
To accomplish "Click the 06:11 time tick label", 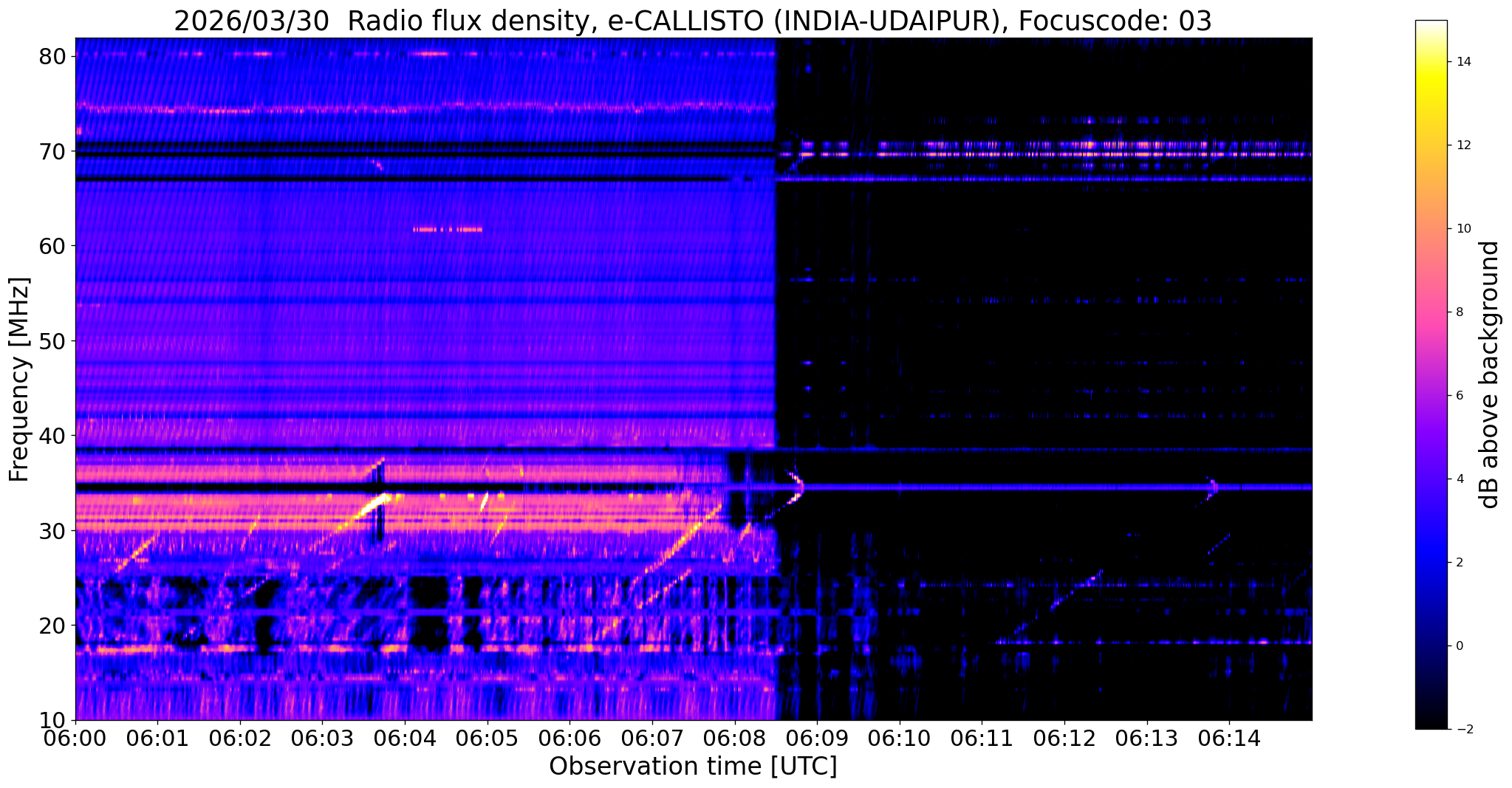I will [982, 737].
